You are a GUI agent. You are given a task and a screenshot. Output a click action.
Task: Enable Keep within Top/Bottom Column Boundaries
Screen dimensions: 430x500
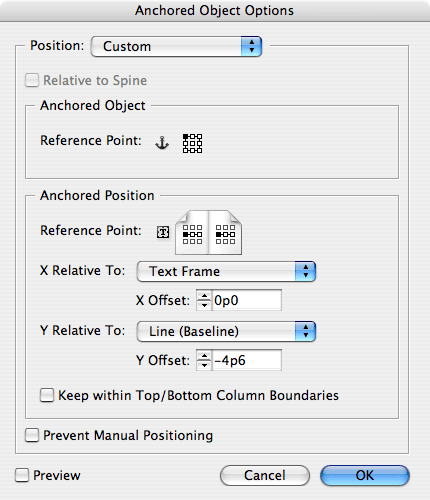click(47, 395)
